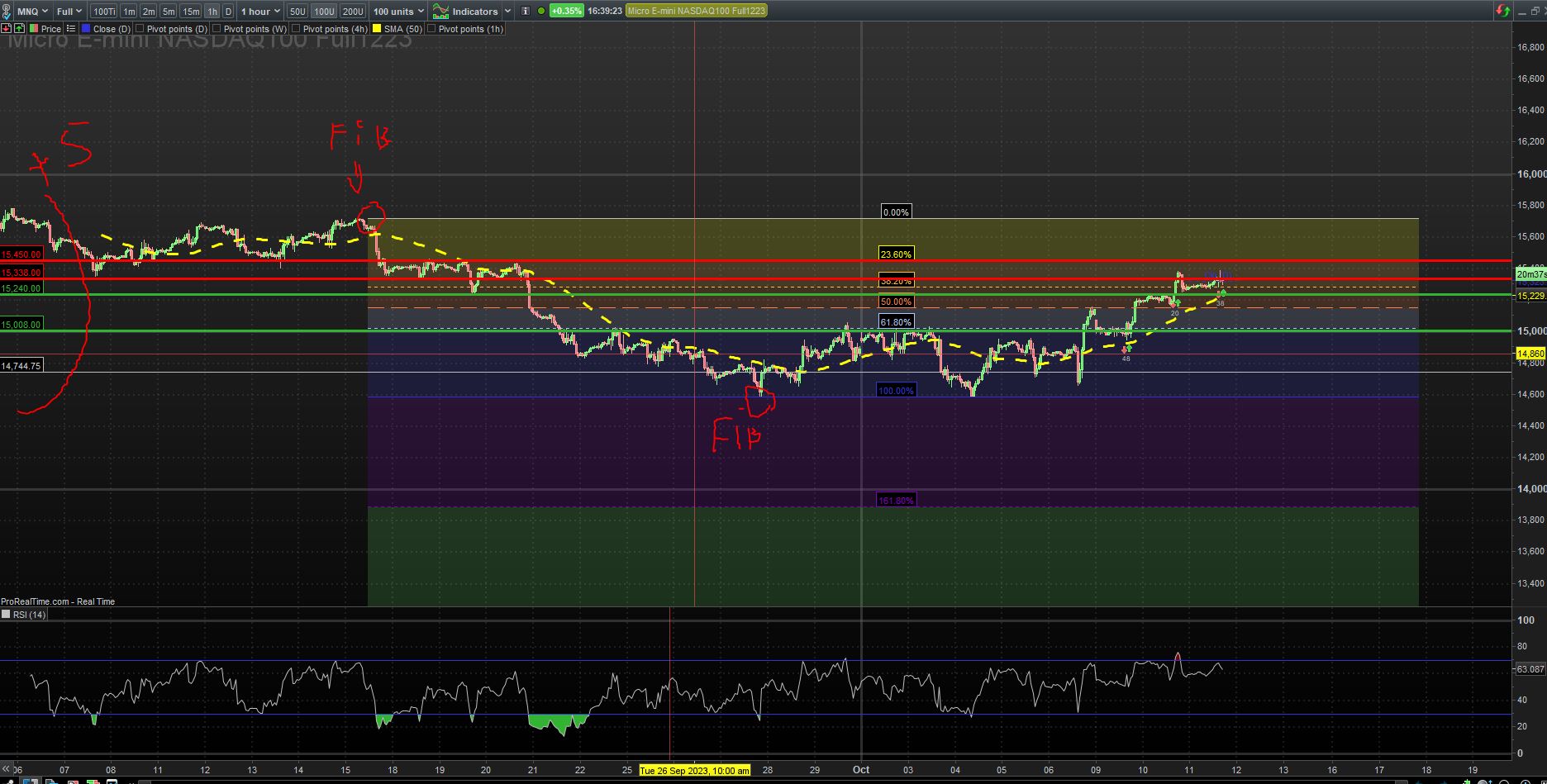Open the '1 hour' timeframe dropdown

point(260,12)
